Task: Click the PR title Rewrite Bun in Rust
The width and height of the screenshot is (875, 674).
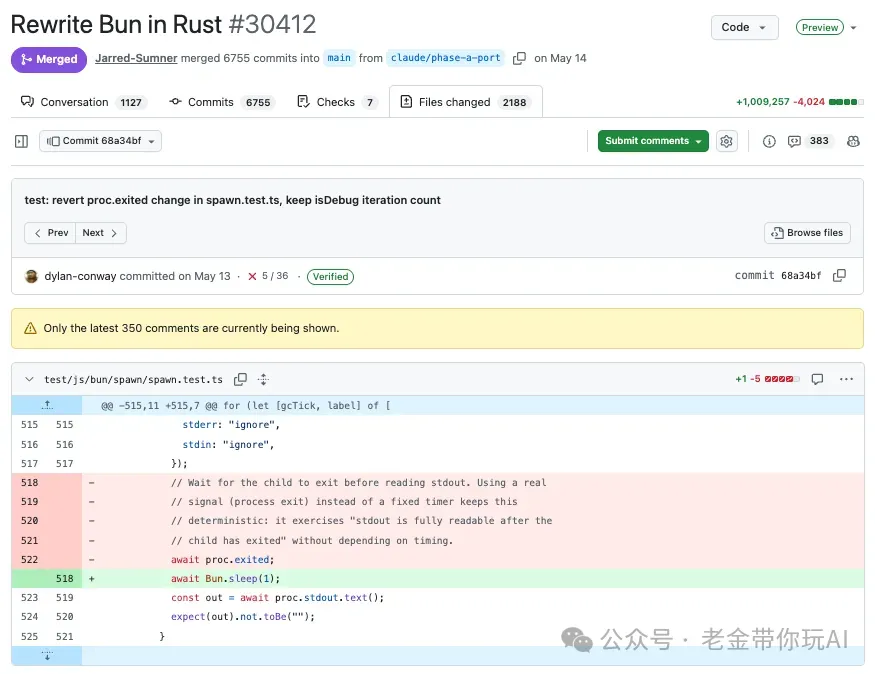Action: coord(116,25)
